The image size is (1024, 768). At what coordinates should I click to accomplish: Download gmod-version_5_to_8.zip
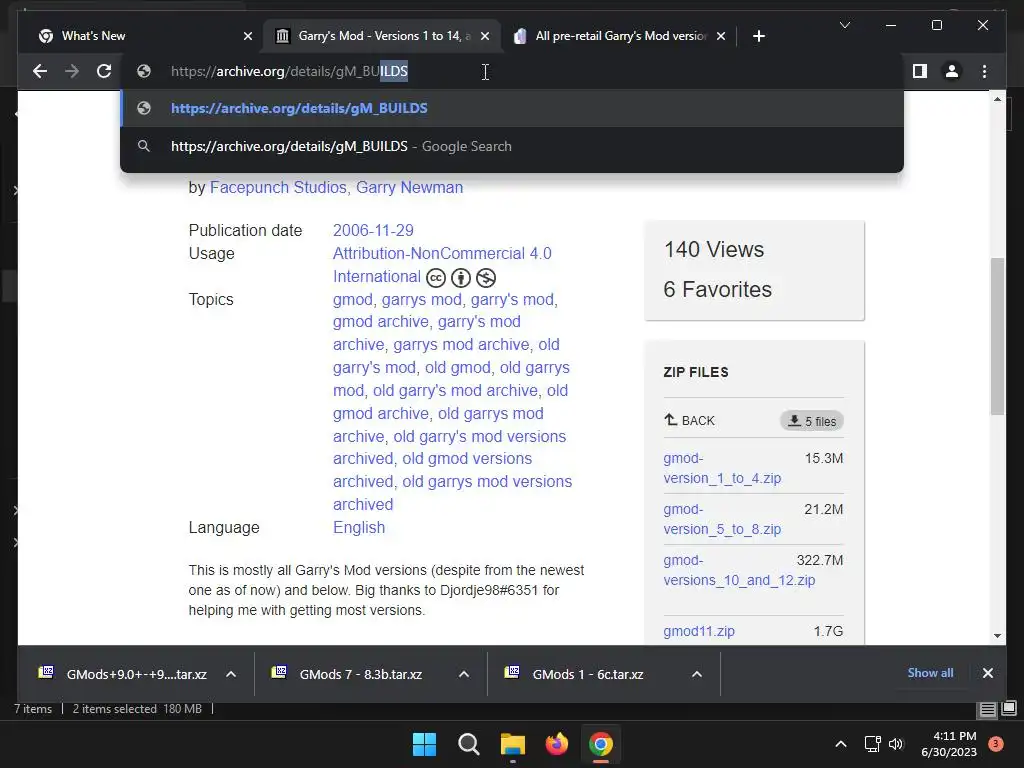[722, 519]
